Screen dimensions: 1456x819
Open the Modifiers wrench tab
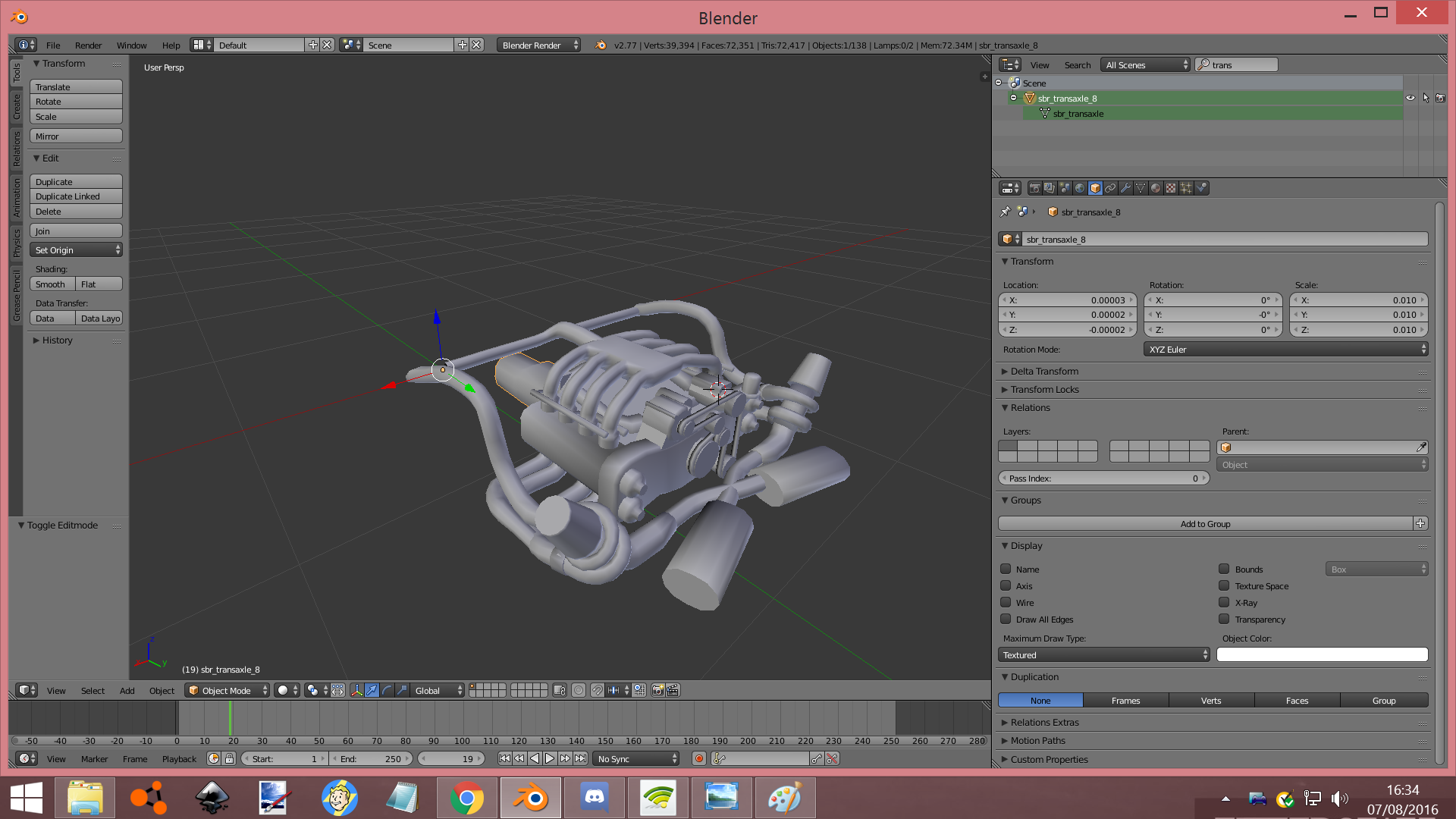1125,188
